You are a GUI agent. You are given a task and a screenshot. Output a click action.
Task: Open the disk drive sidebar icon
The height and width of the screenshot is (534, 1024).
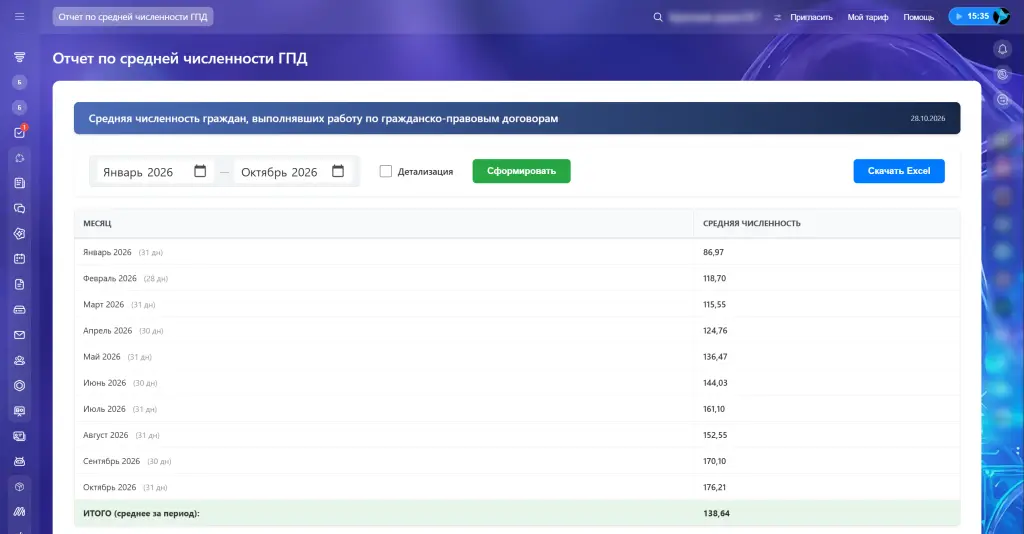[x=20, y=310]
